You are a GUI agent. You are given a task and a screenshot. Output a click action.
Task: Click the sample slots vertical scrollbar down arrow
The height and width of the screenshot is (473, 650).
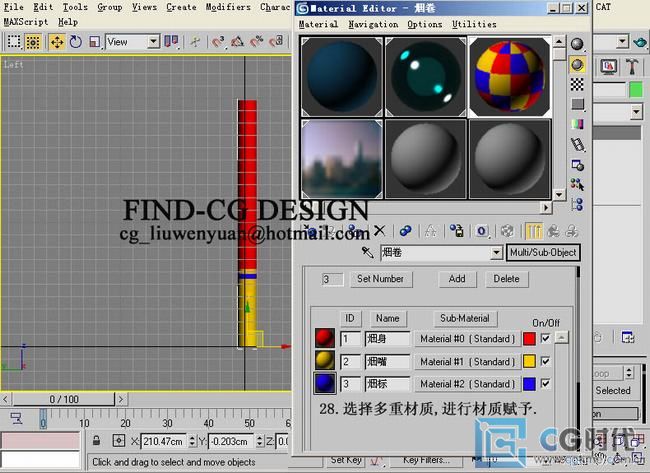(559, 194)
